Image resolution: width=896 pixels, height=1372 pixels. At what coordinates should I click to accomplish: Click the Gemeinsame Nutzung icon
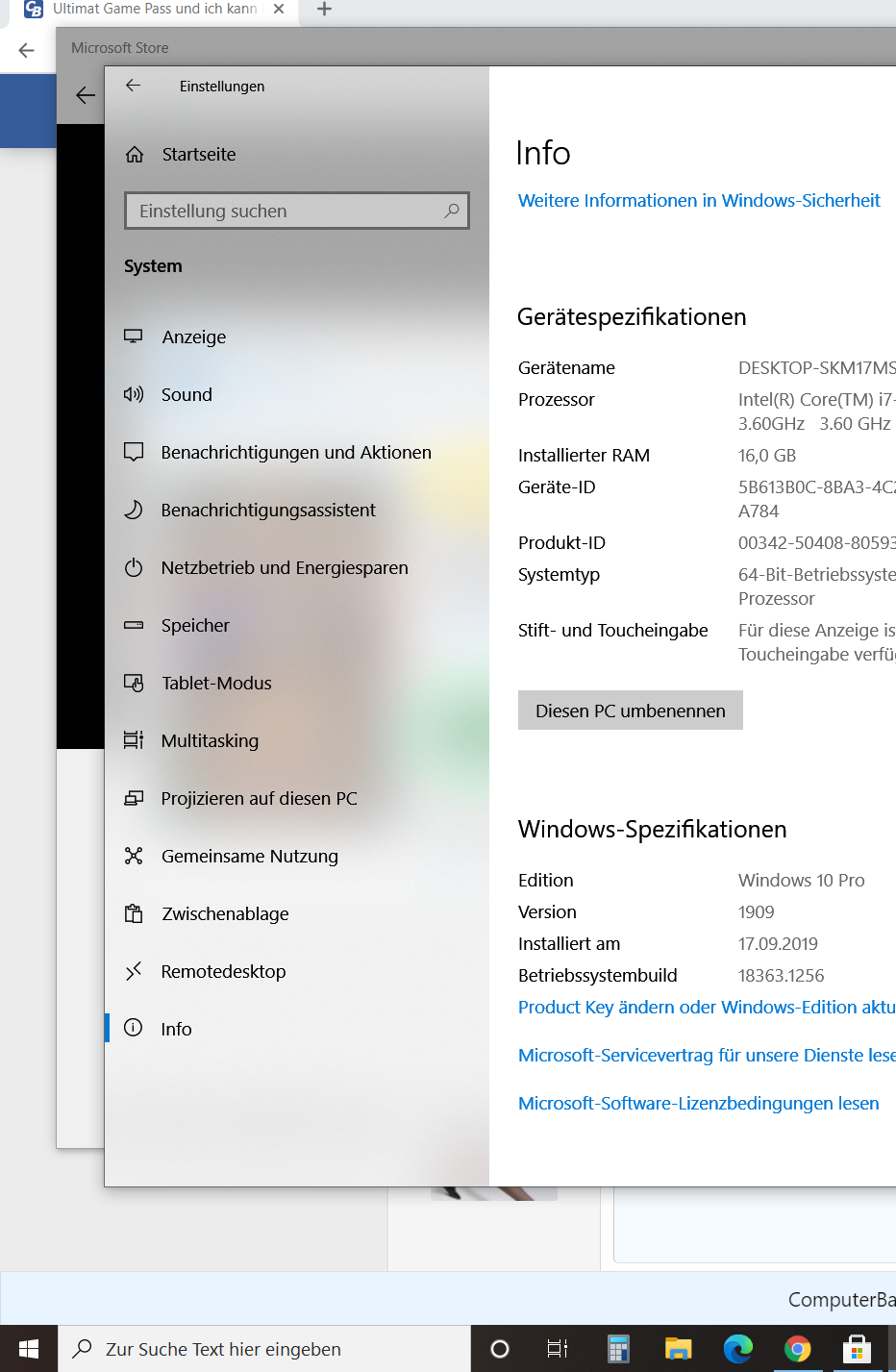tap(134, 856)
